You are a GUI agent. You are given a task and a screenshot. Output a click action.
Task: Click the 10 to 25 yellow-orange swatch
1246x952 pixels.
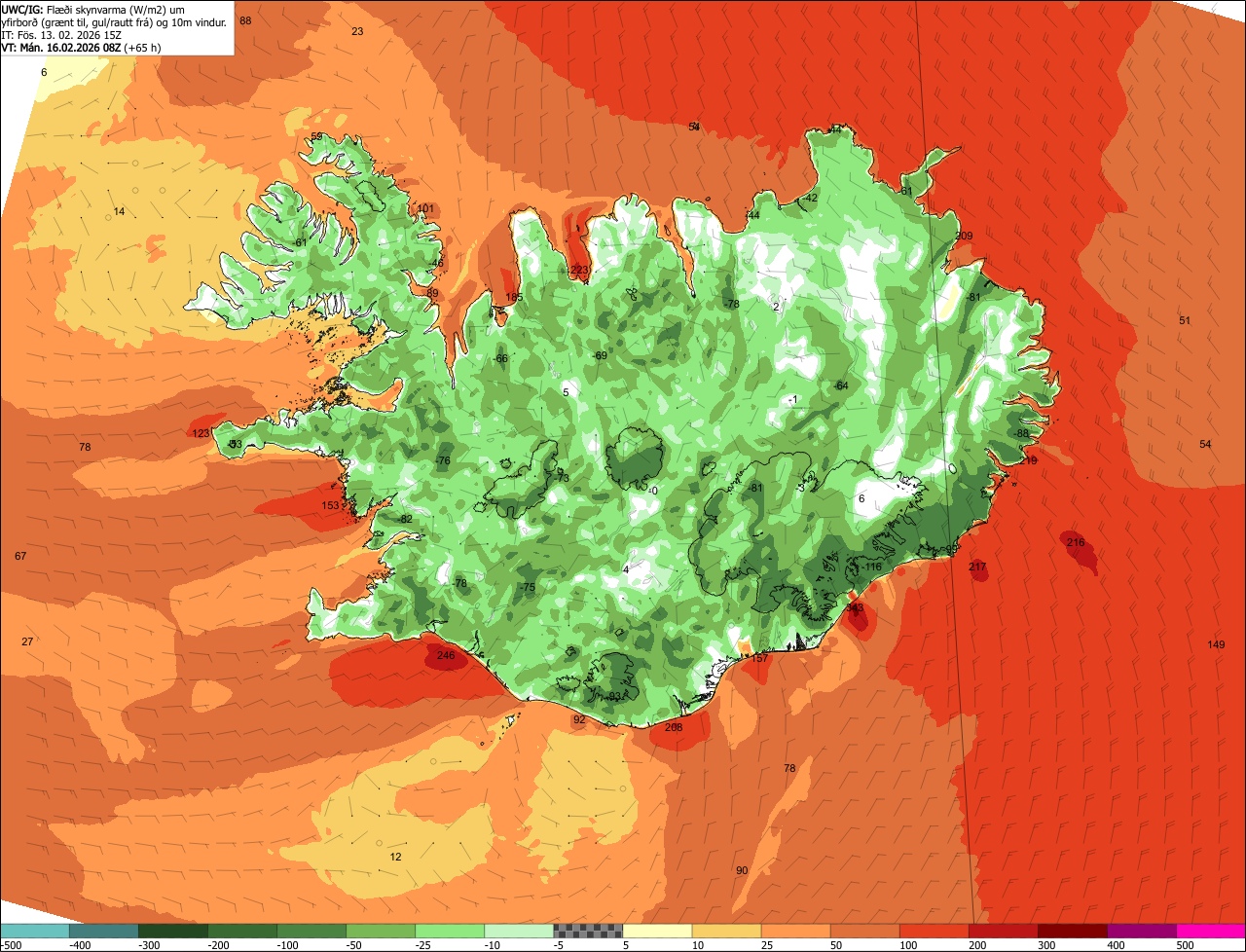click(x=726, y=932)
